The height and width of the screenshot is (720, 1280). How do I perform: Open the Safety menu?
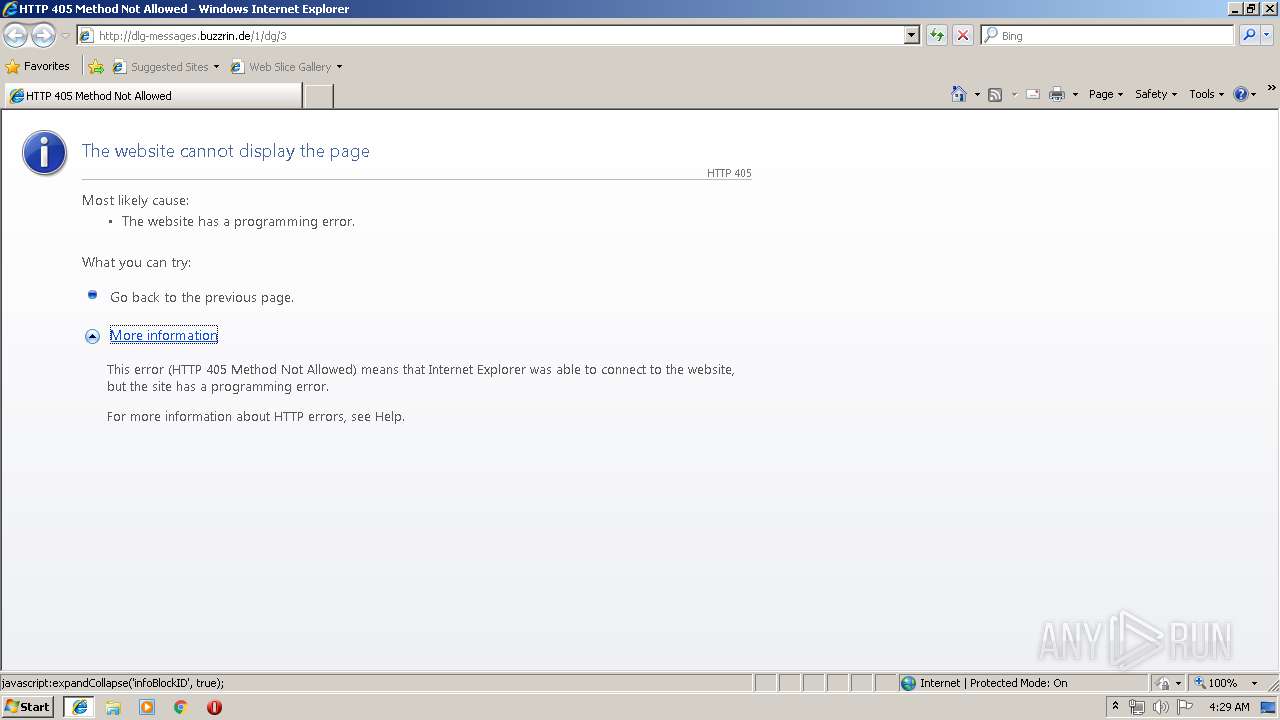tap(1155, 94)
